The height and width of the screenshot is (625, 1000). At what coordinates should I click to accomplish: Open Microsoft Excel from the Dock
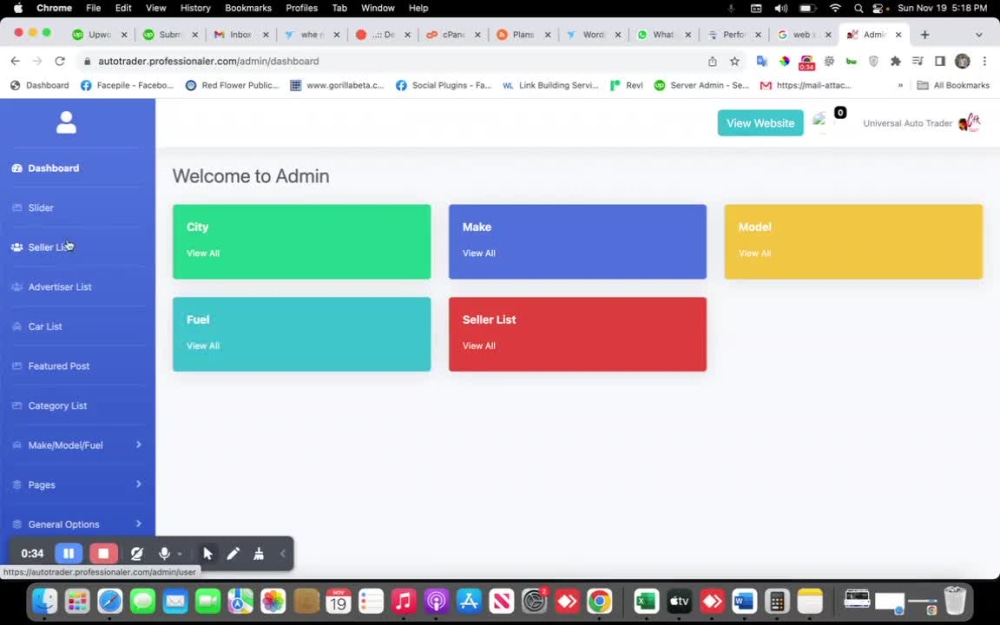pyautogui.click(x=646, y=601)
